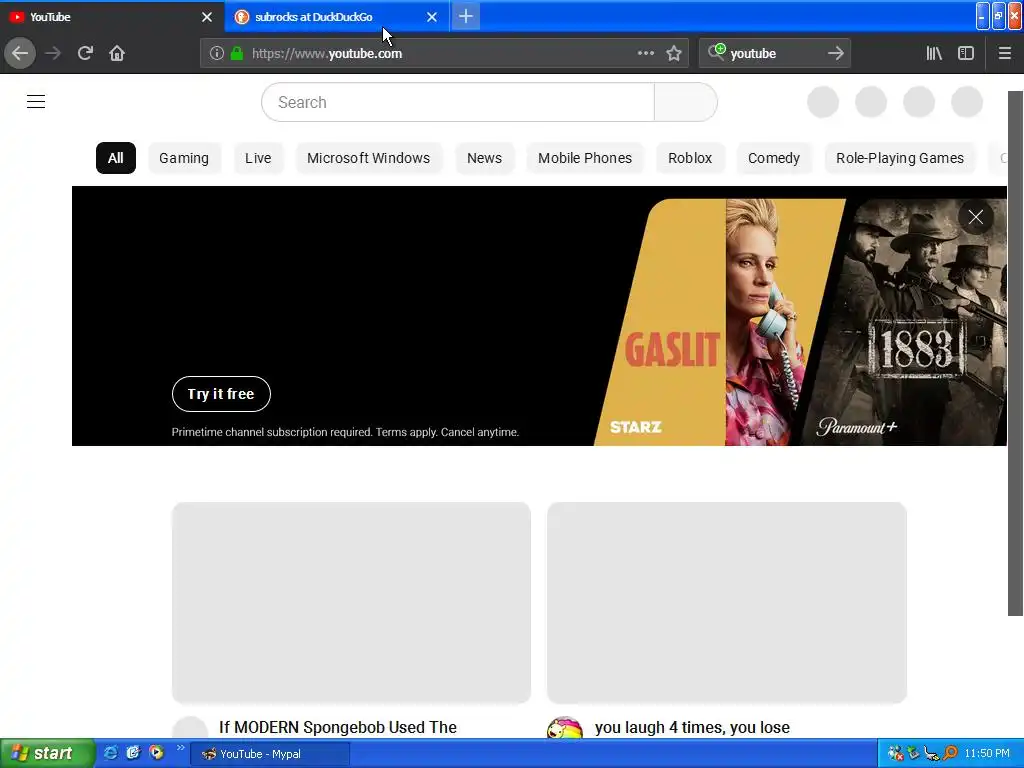Switch to subrocks at DuckDuckGo tab
This screenshot has height=768, width=1024.
(327, 17)
